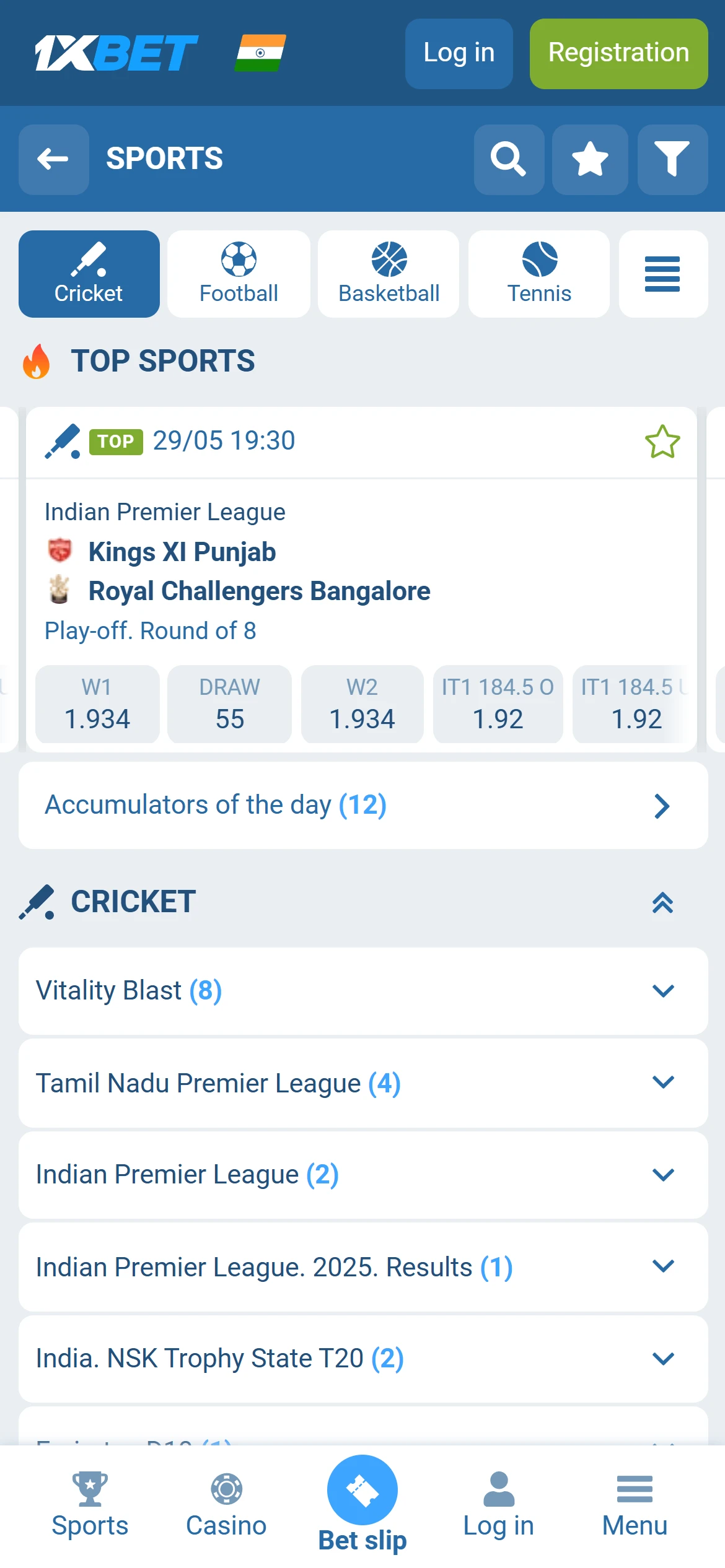Open the favorites star in the top bar
725x1568 pixels.
click(589, 160)
